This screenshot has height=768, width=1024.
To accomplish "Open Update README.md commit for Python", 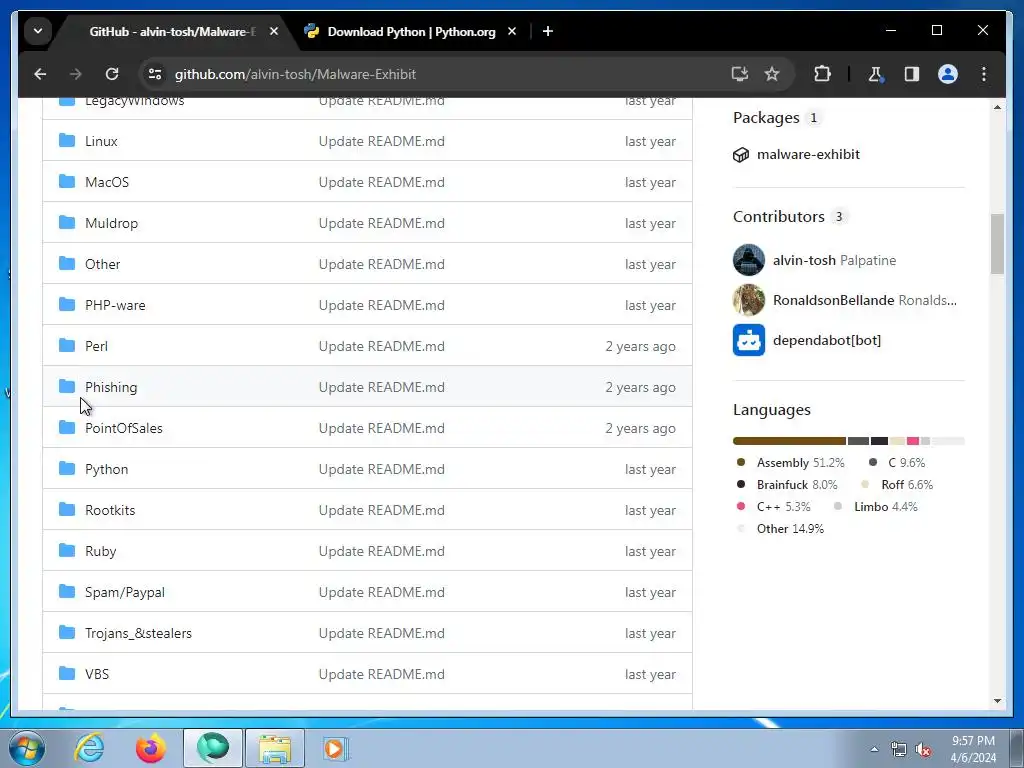I will point(381,469).
